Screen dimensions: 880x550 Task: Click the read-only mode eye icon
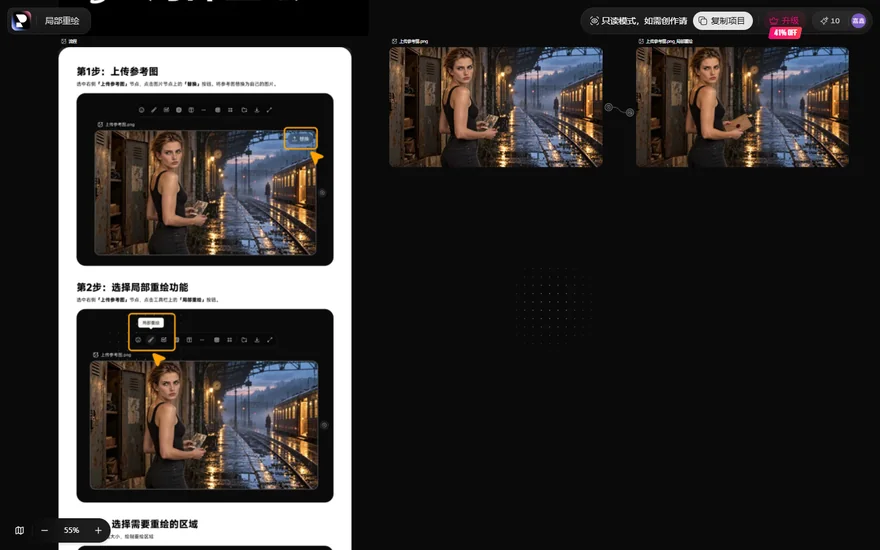[x=594, y=21]
